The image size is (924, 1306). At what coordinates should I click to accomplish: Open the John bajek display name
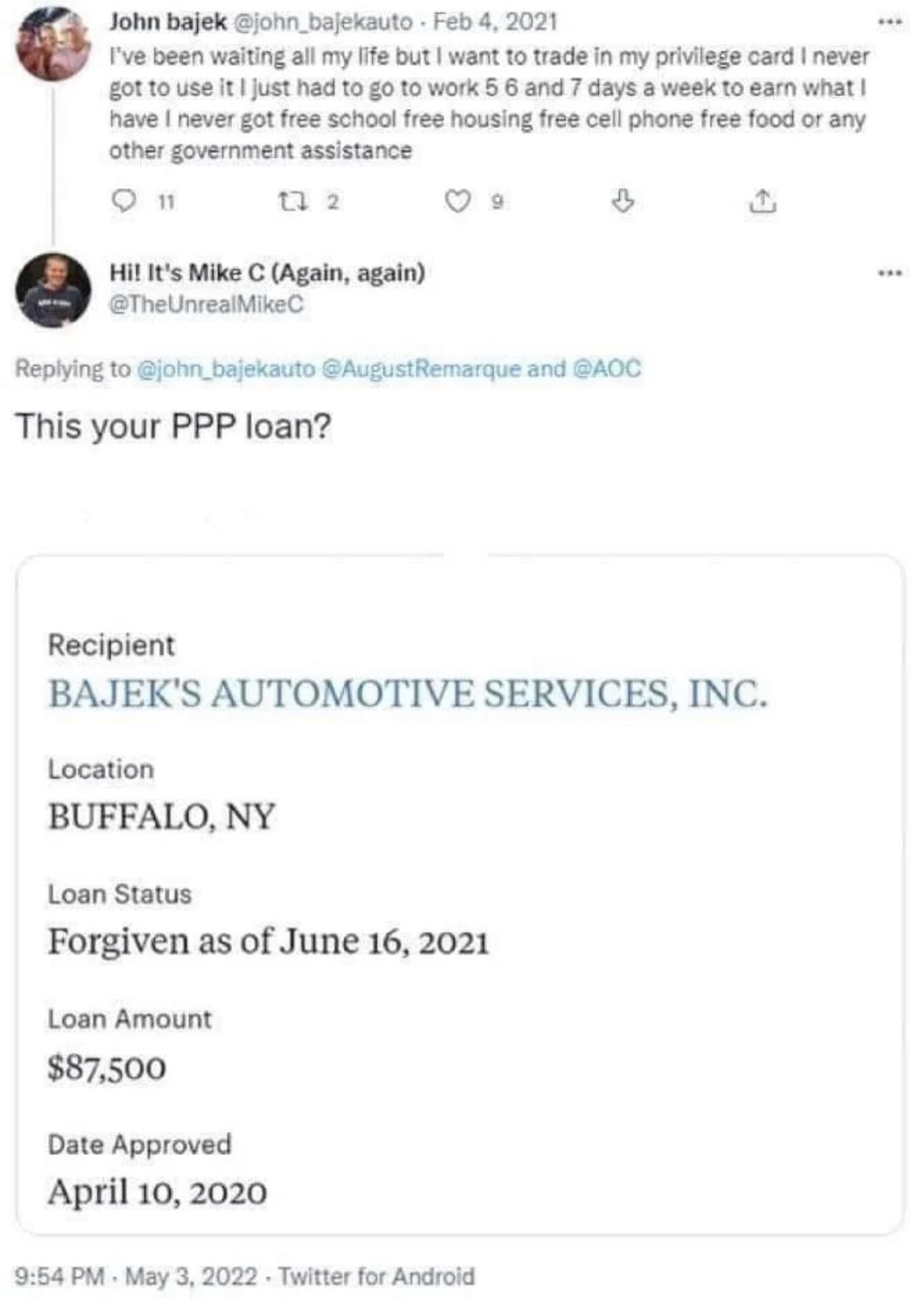tap(167, 22)
